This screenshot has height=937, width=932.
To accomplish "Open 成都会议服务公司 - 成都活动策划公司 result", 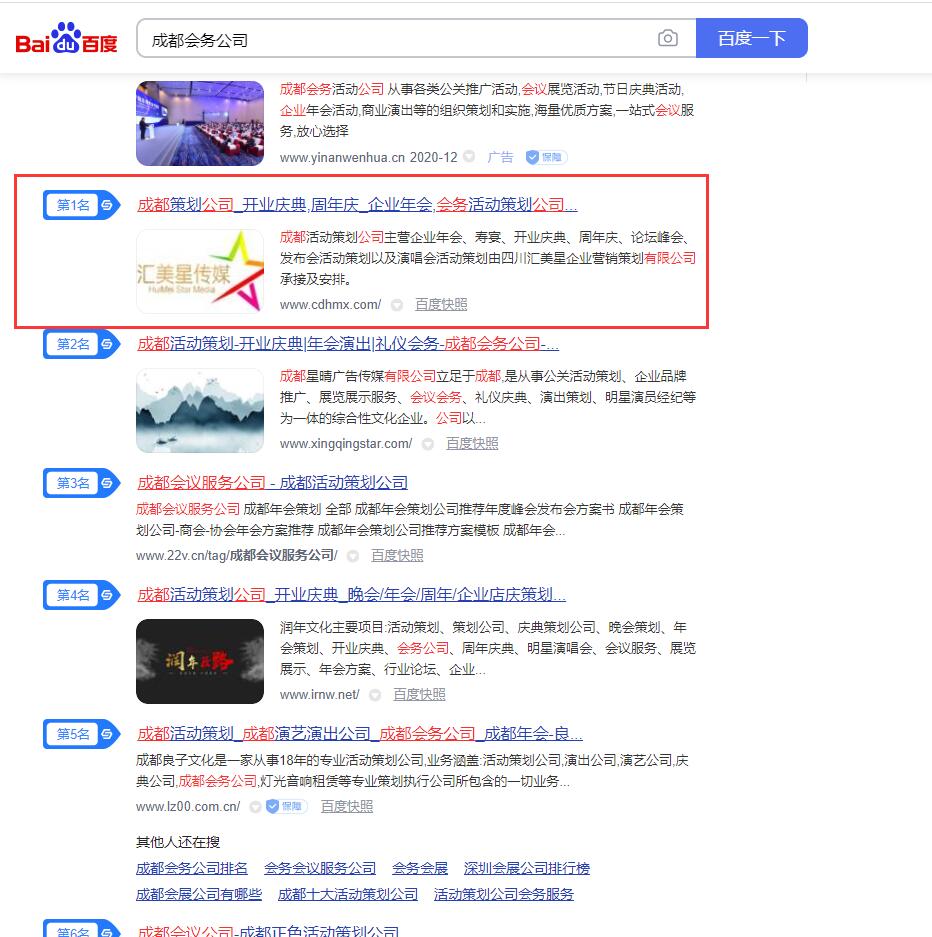I will [272, 483].
